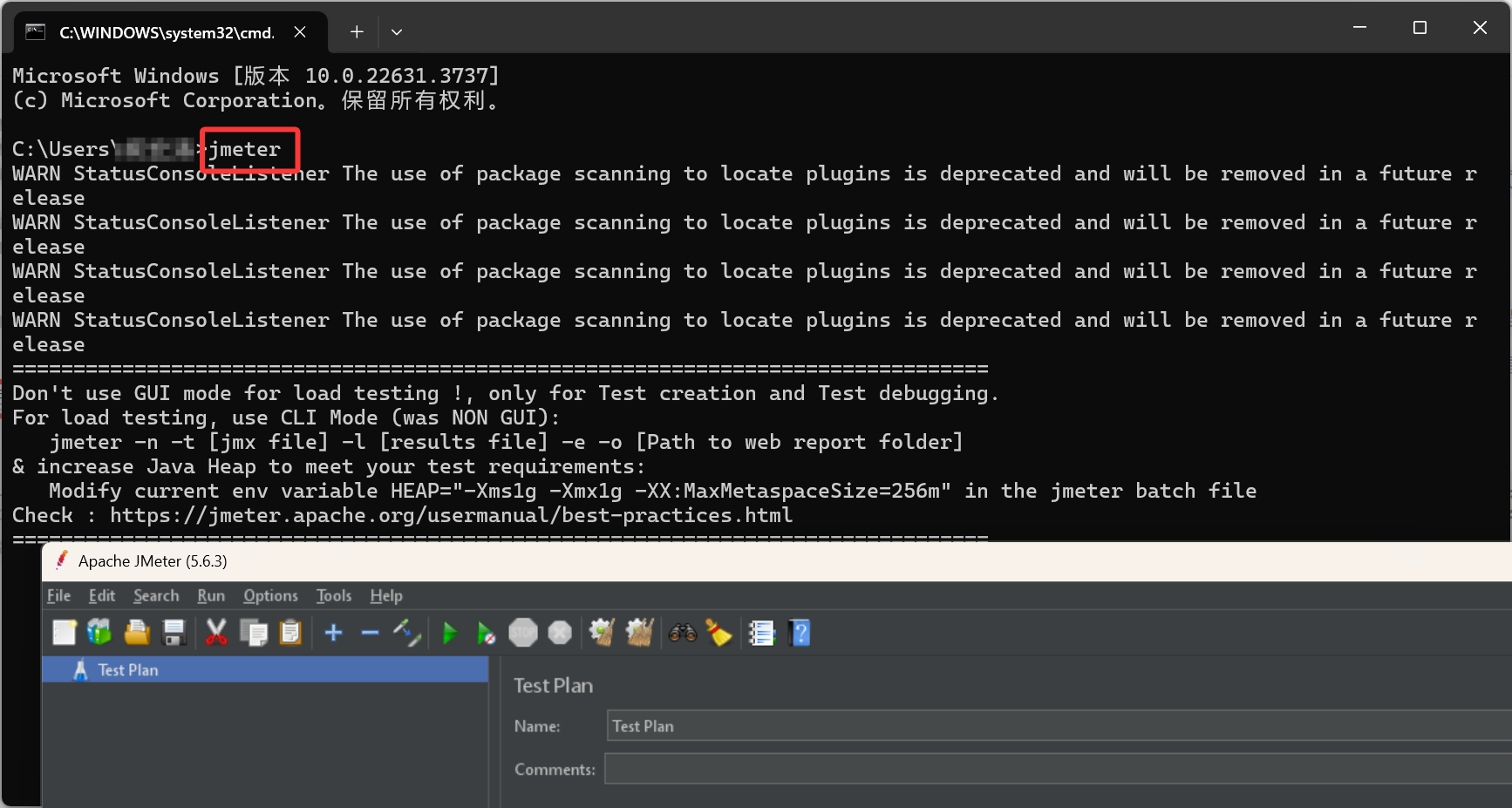The height and width of the screenshot is (808, 1512).
Task: Click the JMeter feather title icon
Action: [61, 560]
